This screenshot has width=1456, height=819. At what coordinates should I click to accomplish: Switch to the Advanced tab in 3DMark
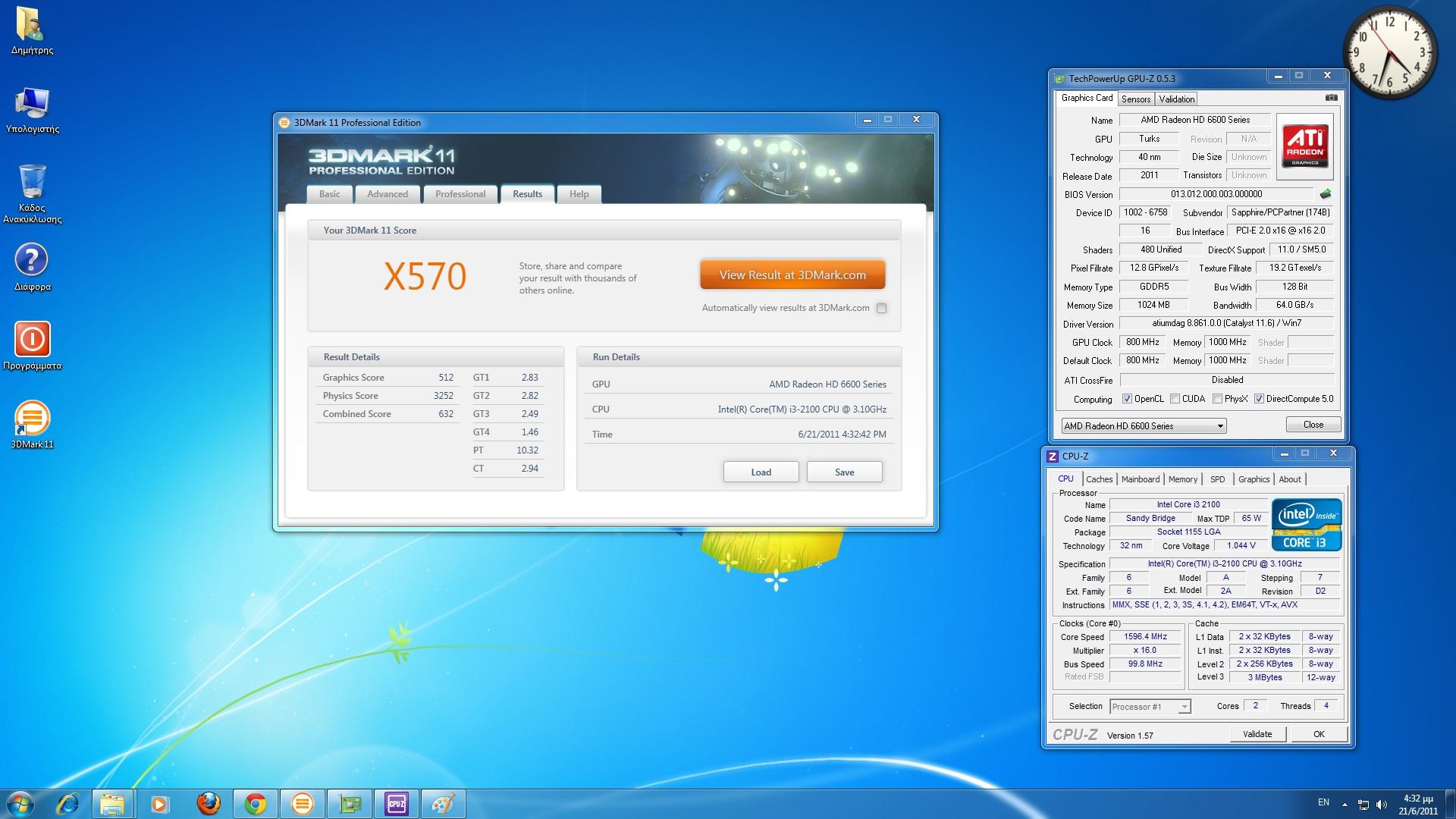(388, 194)
